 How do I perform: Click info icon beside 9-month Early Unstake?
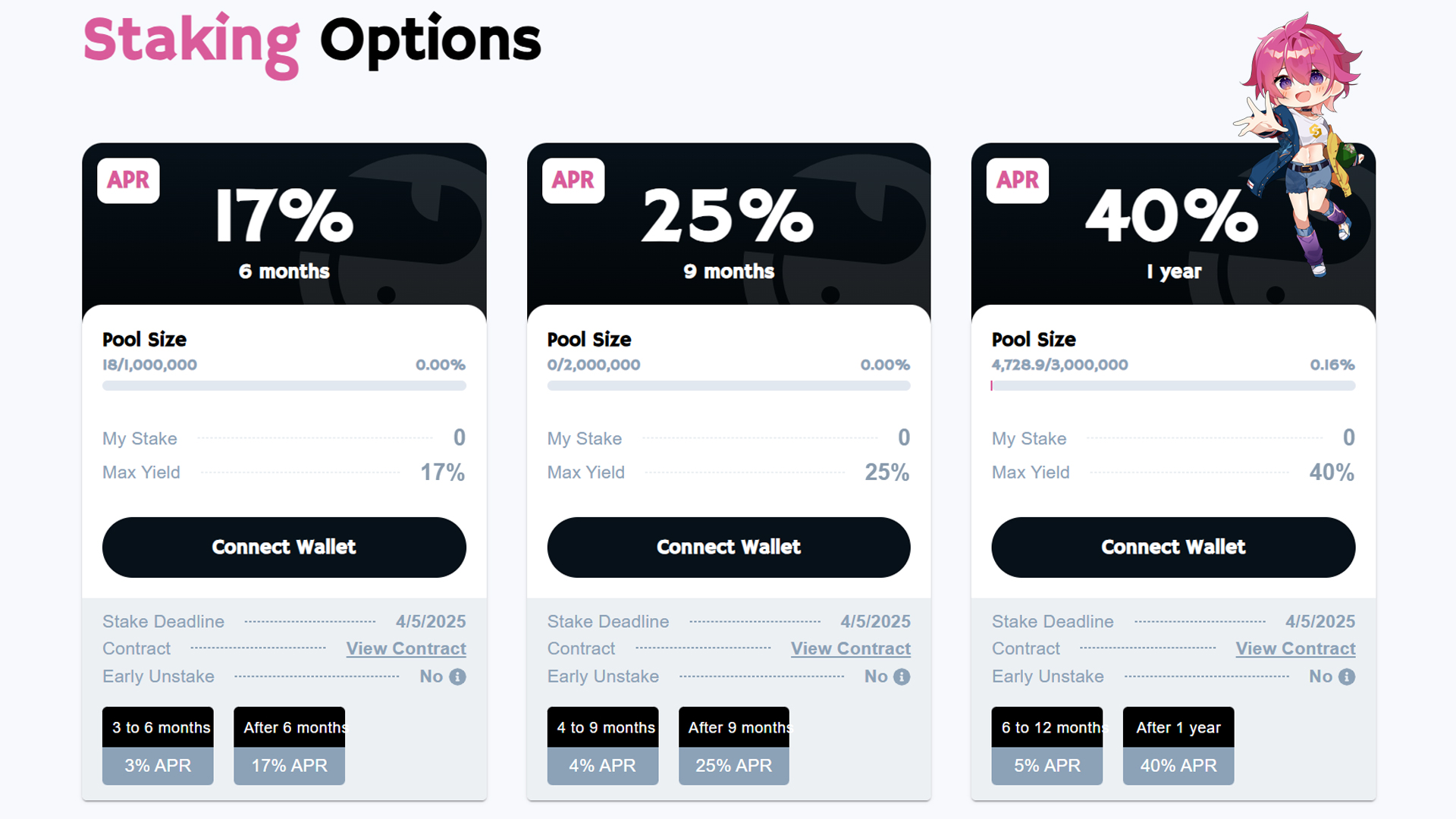[x=902, y=676]
